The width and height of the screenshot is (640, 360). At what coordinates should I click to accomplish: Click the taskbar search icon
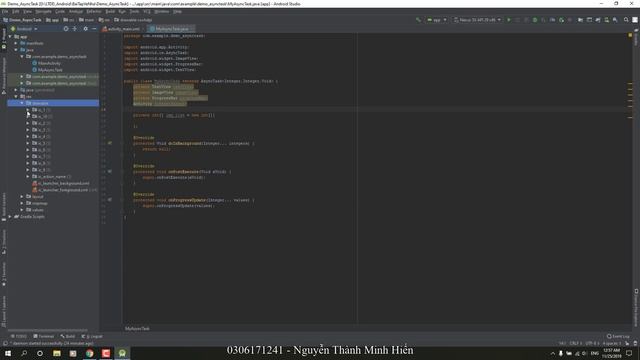coord(24,353)
